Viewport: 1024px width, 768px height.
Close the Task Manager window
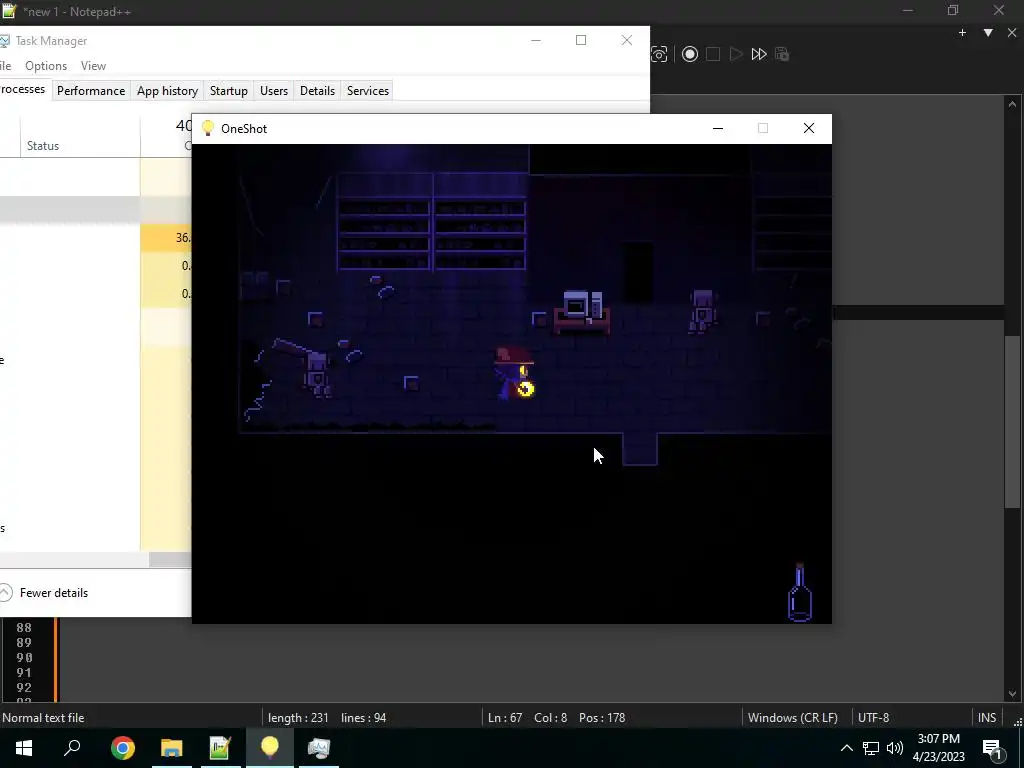[x=627, y=40]
